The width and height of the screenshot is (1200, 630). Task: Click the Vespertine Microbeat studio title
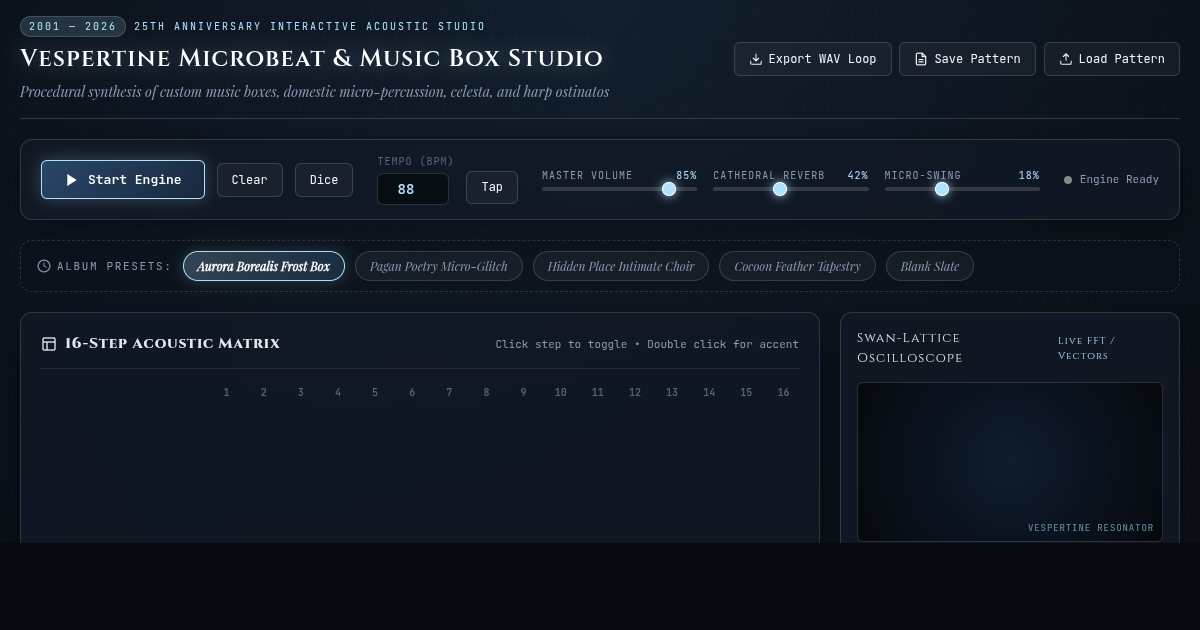tap(311, 58)
